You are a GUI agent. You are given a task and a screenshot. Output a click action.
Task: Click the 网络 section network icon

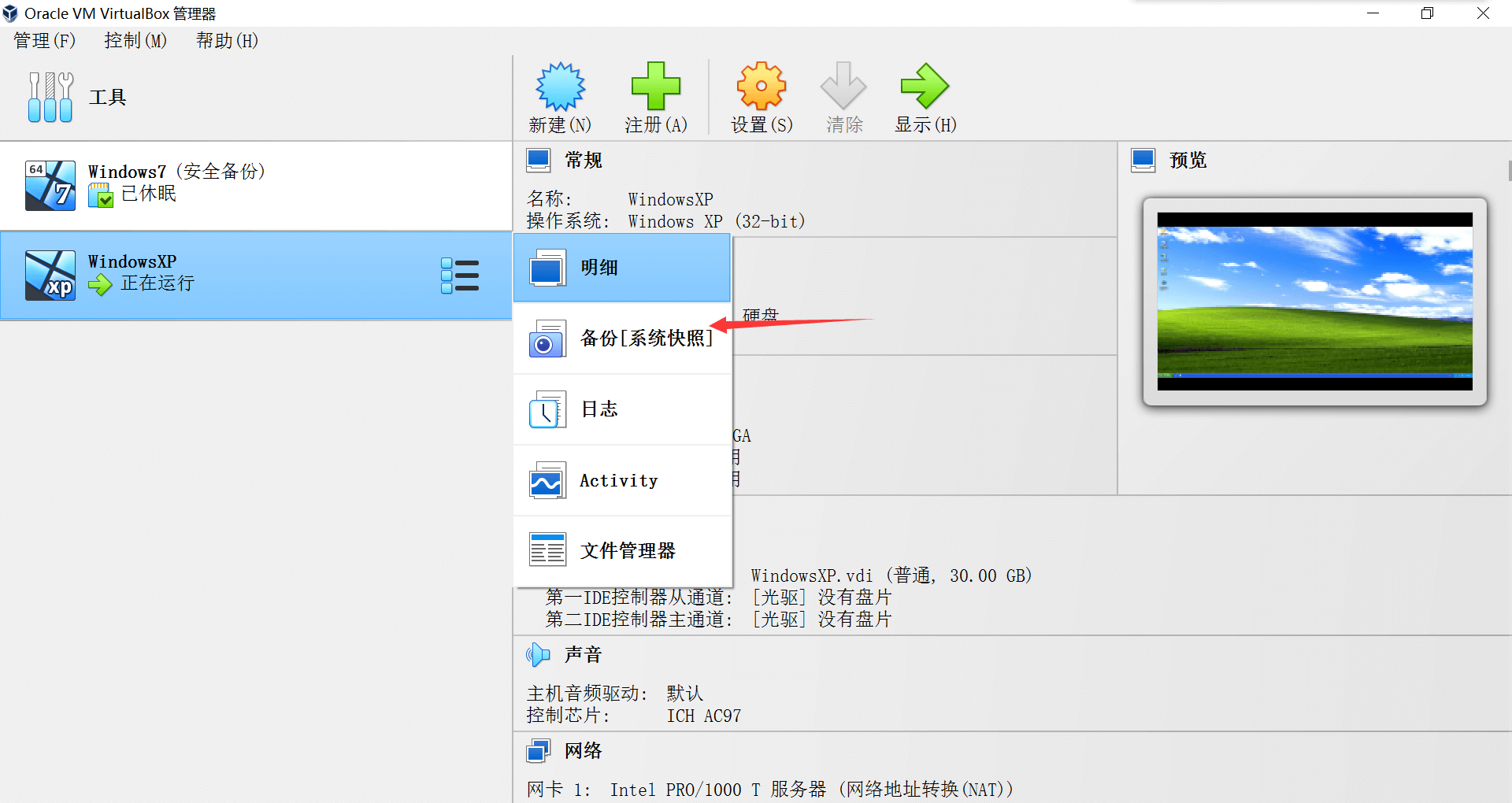point(539,751)
